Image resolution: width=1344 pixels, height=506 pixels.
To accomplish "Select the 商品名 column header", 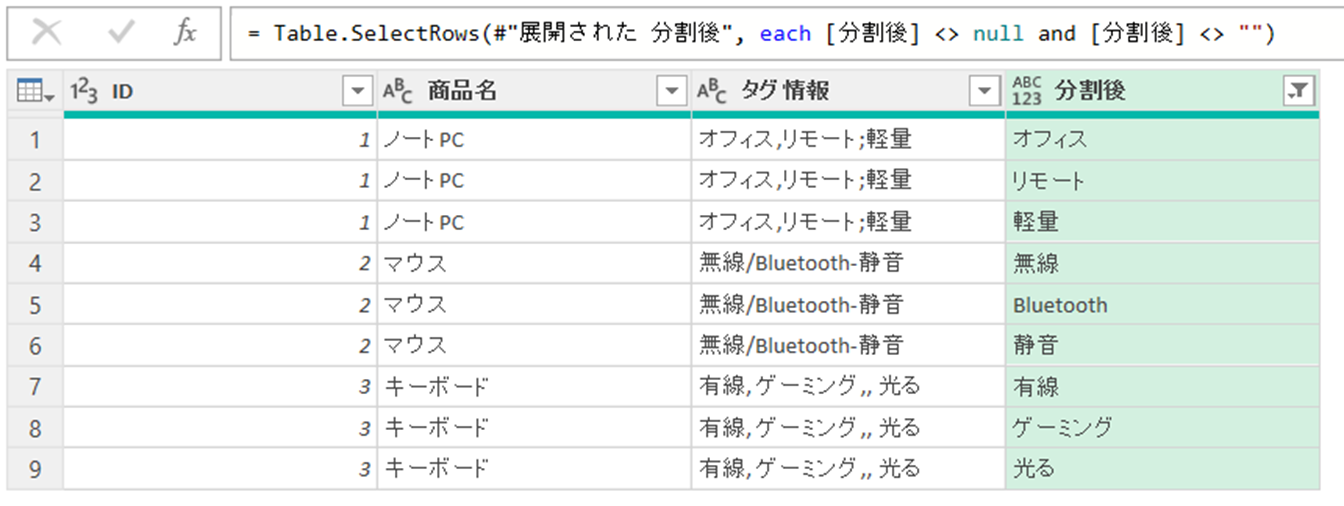I will tap(520, 92).
